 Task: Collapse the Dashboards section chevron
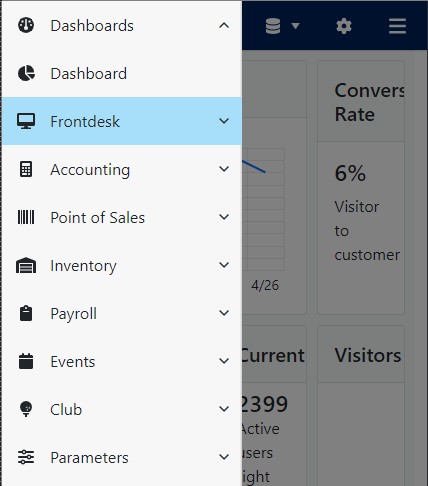(x=224, y=25)
